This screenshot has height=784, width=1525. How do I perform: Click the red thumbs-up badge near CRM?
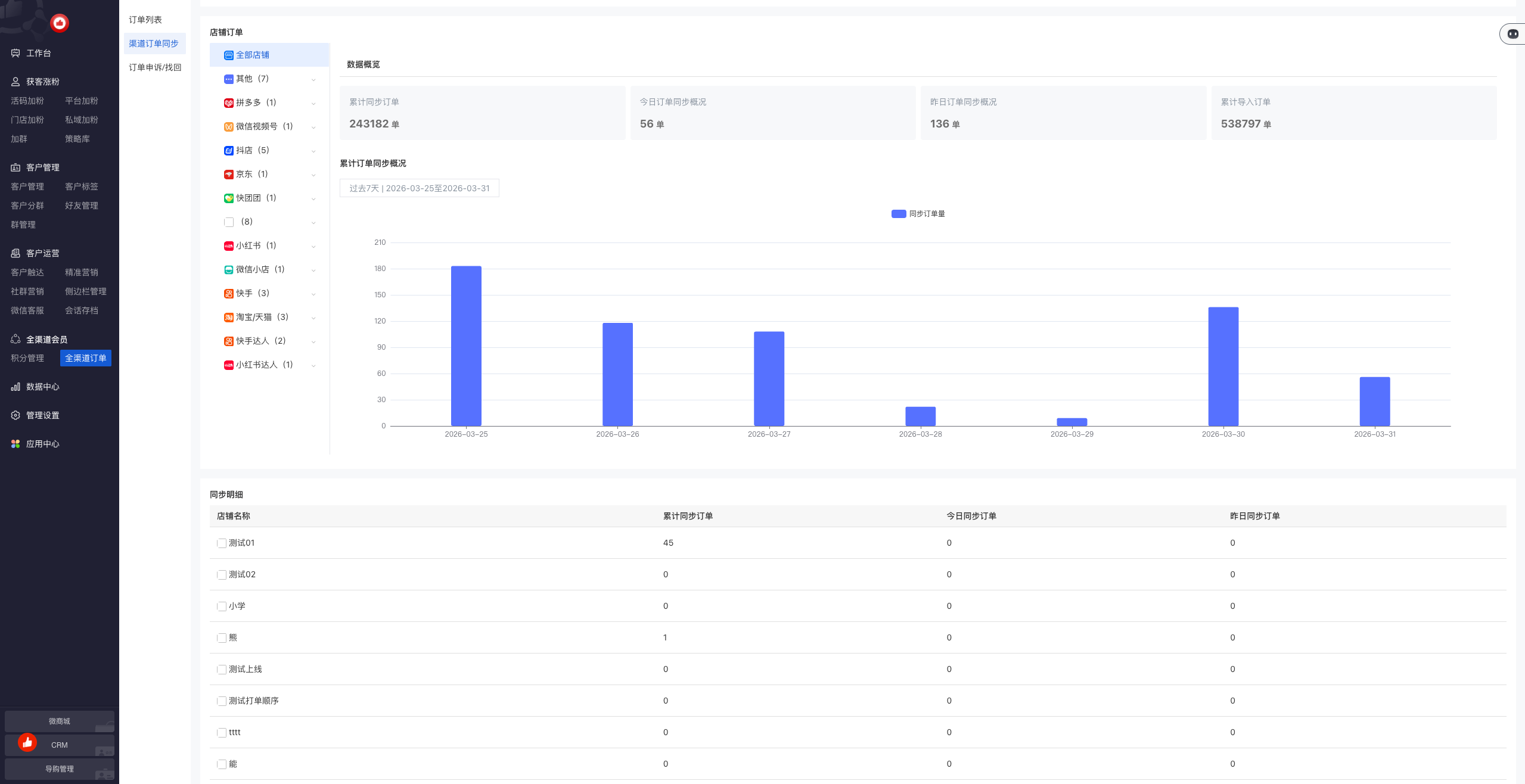27,742
